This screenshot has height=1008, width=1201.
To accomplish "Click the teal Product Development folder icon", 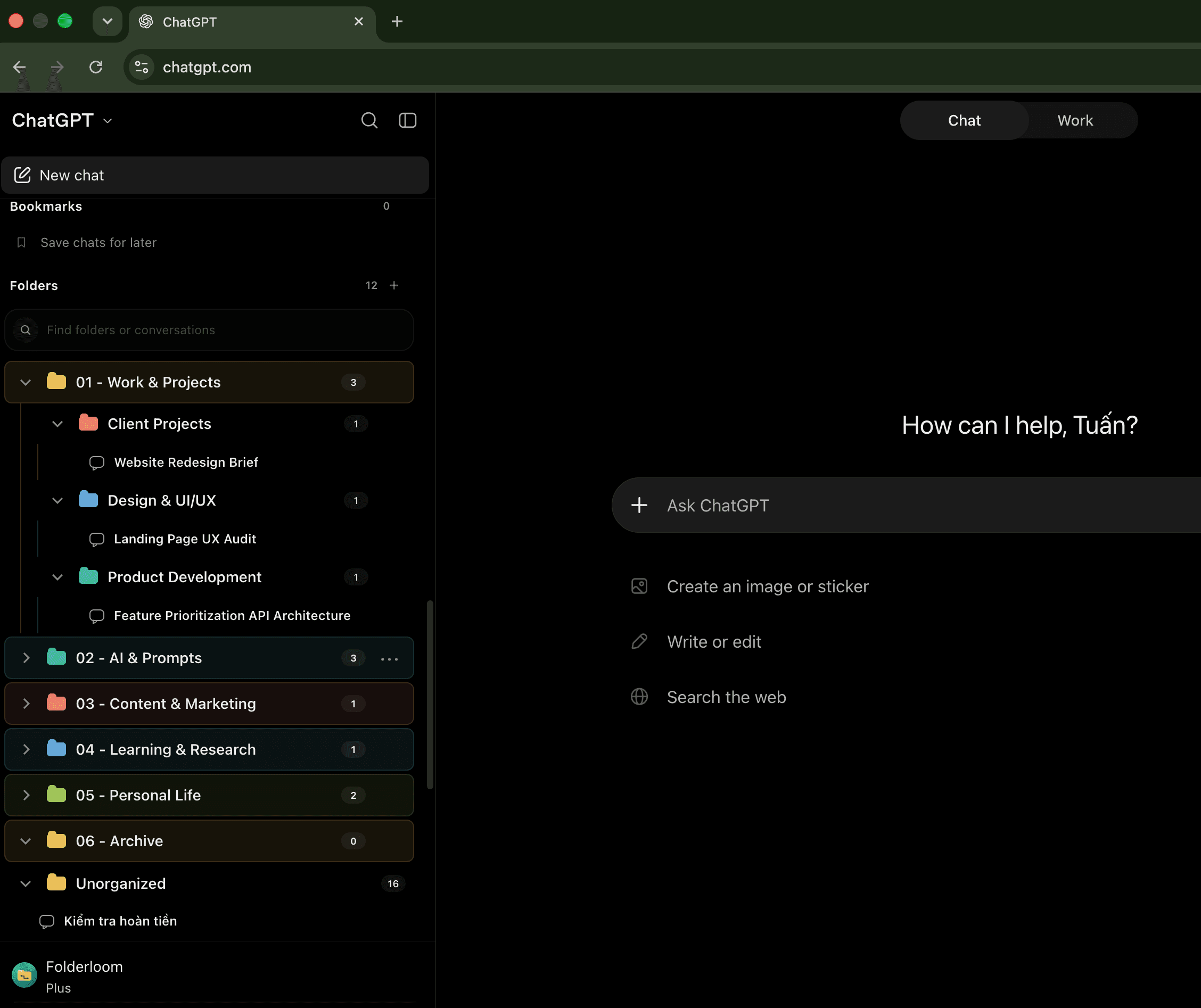I will [88, 576].
